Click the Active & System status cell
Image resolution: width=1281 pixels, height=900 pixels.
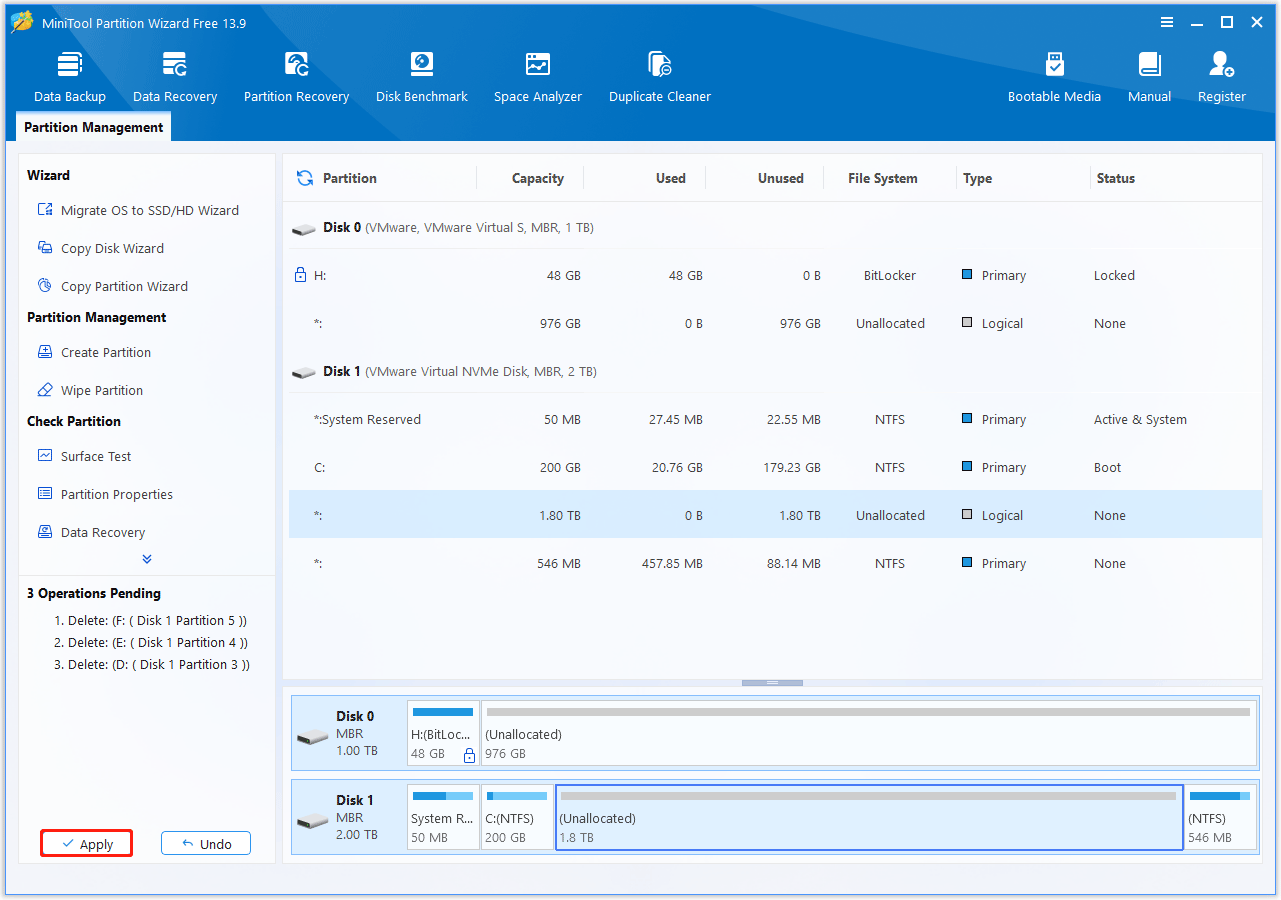(x=1140, y=419)
